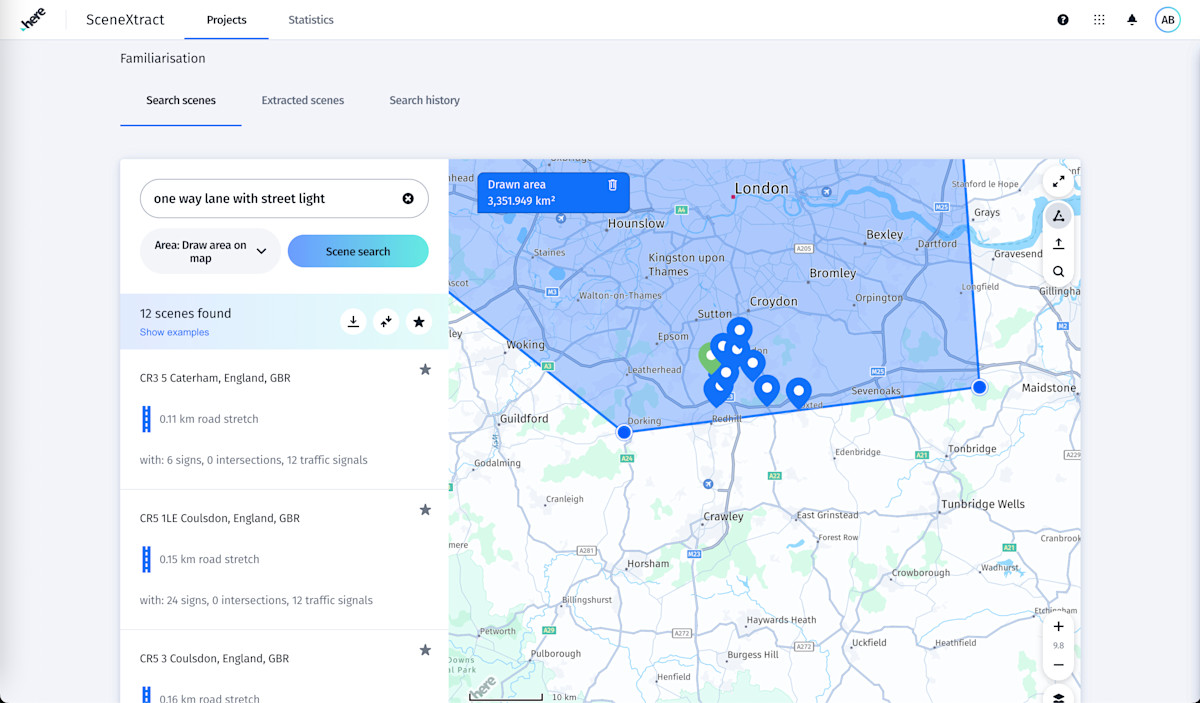The height and width of the screenshot is (703, 1200).
Task: Click the Tunbridge Wells map label
Action: tap(982, 504)
